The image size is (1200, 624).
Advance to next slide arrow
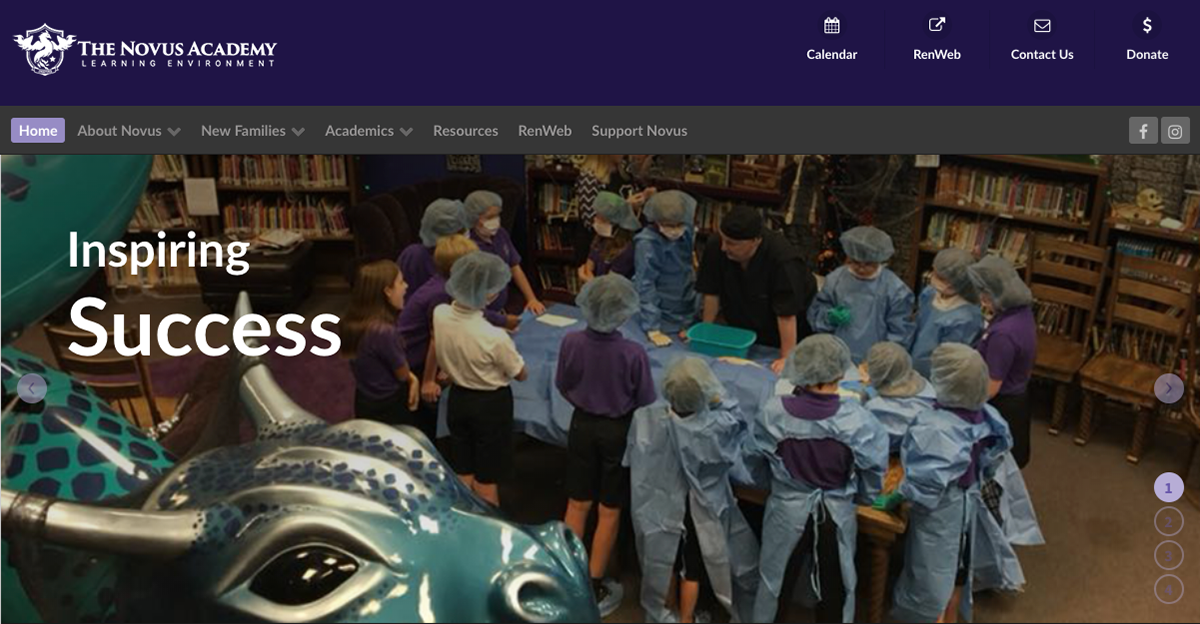tap(1169, 388)
